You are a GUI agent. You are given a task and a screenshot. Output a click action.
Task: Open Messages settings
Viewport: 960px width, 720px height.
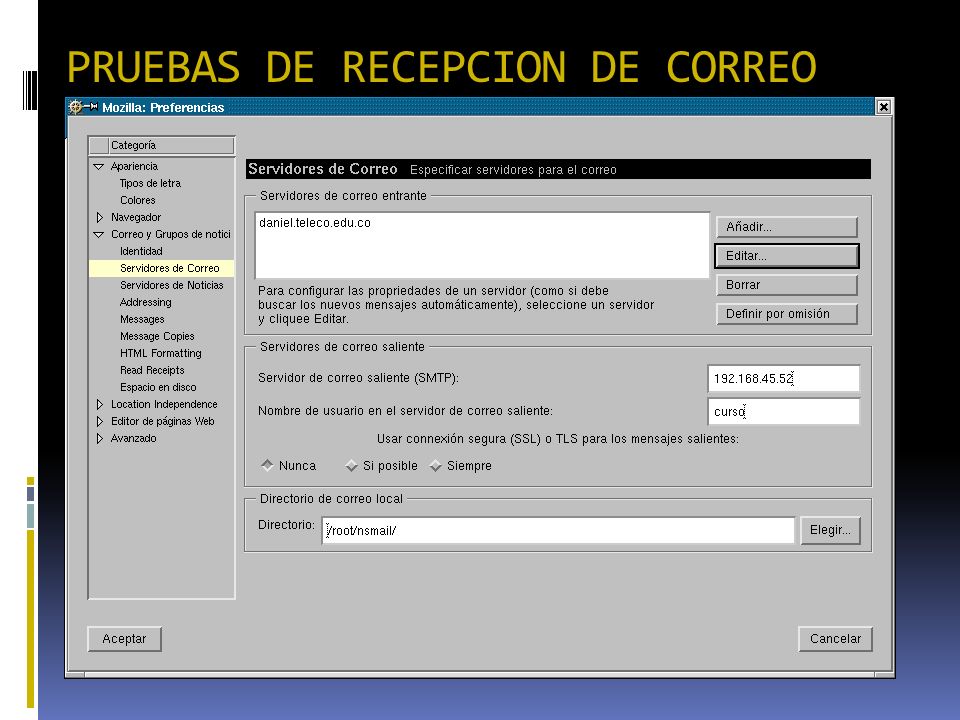[x=142, y=320]
